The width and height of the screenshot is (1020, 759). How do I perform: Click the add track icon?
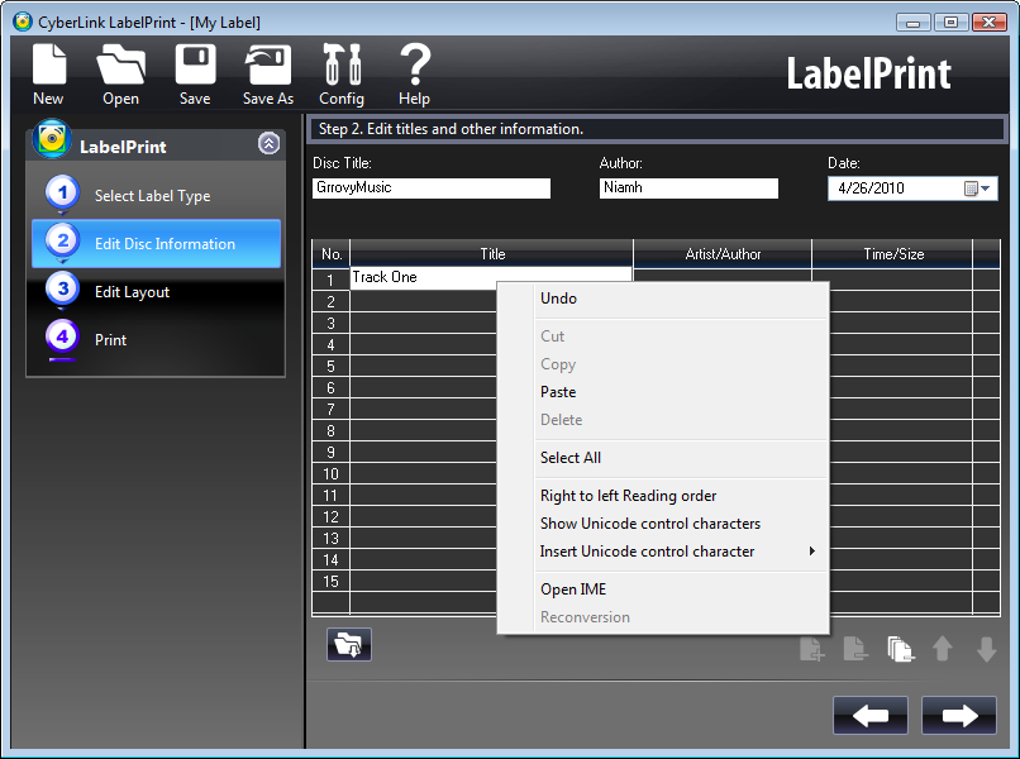[812, 649]
